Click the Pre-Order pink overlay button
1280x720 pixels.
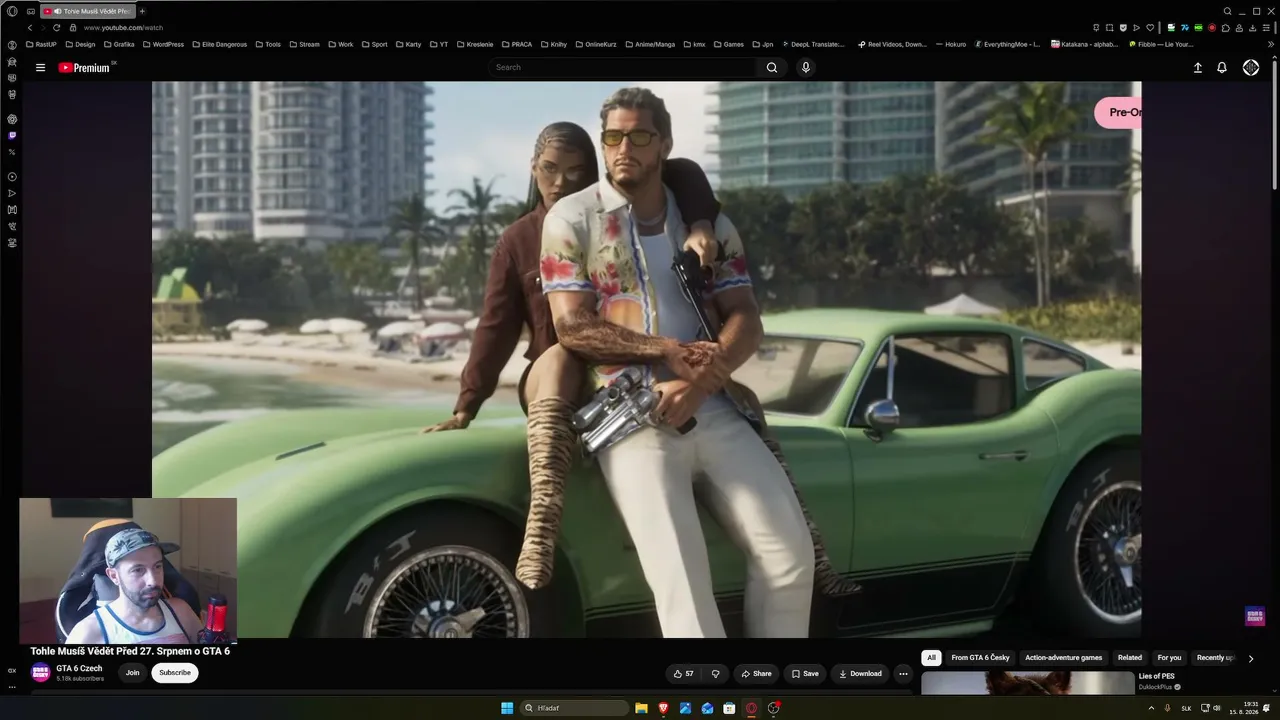click(1119, 113)
